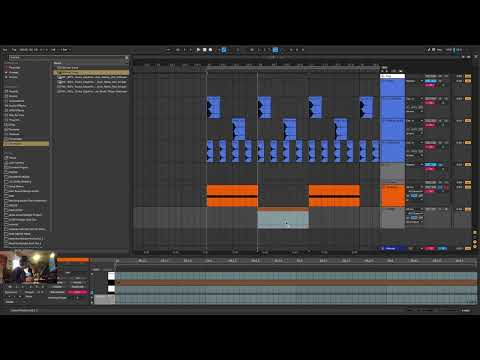Select the first result row in browser list

point(91,68)
